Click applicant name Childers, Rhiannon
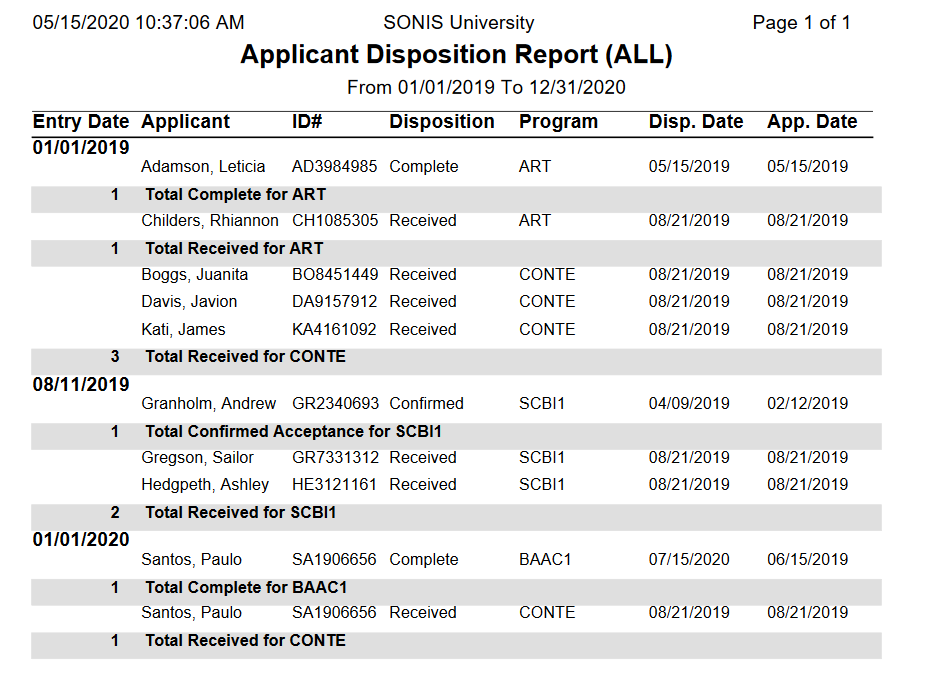Image resolution: width=936 pixels, height=673 pixels. tap(211, 220)
